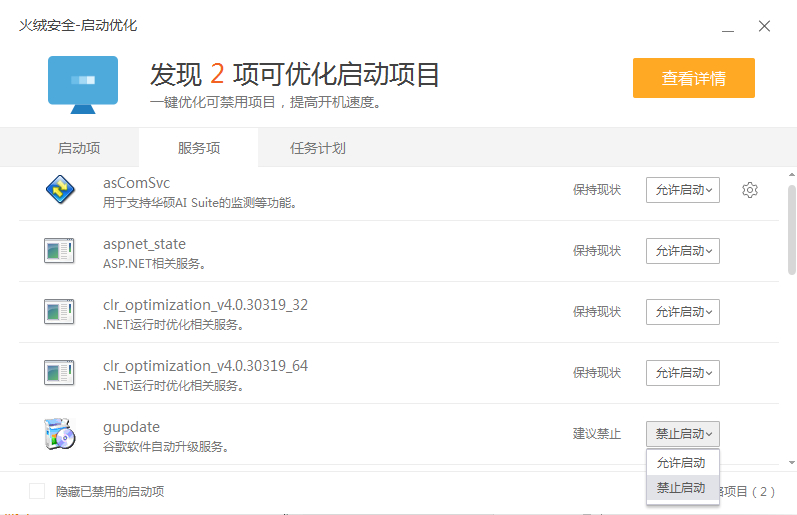
Task: Click the orange 查看详情 button
Action: [x=694, y=78]
